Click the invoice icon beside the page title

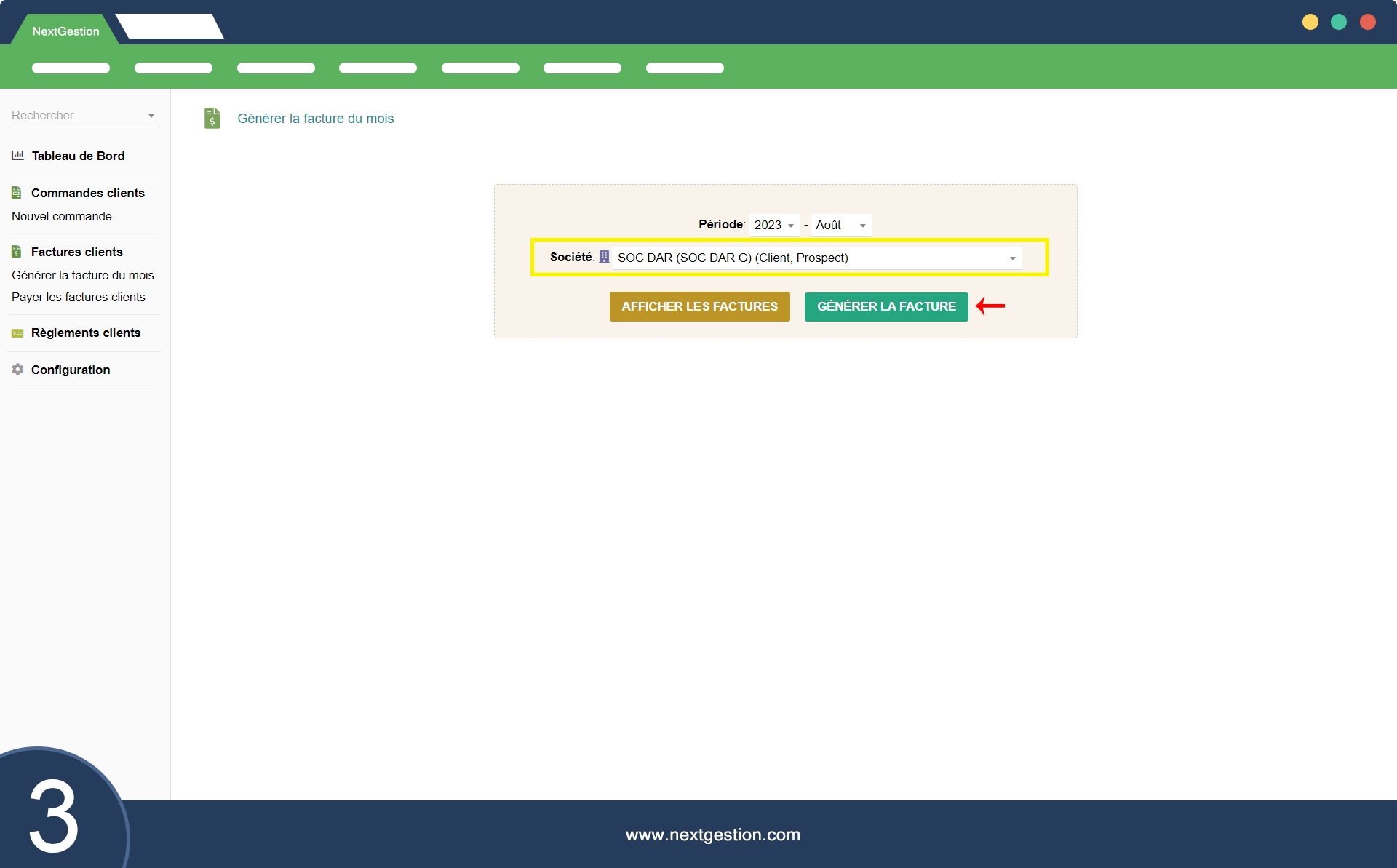212,118
